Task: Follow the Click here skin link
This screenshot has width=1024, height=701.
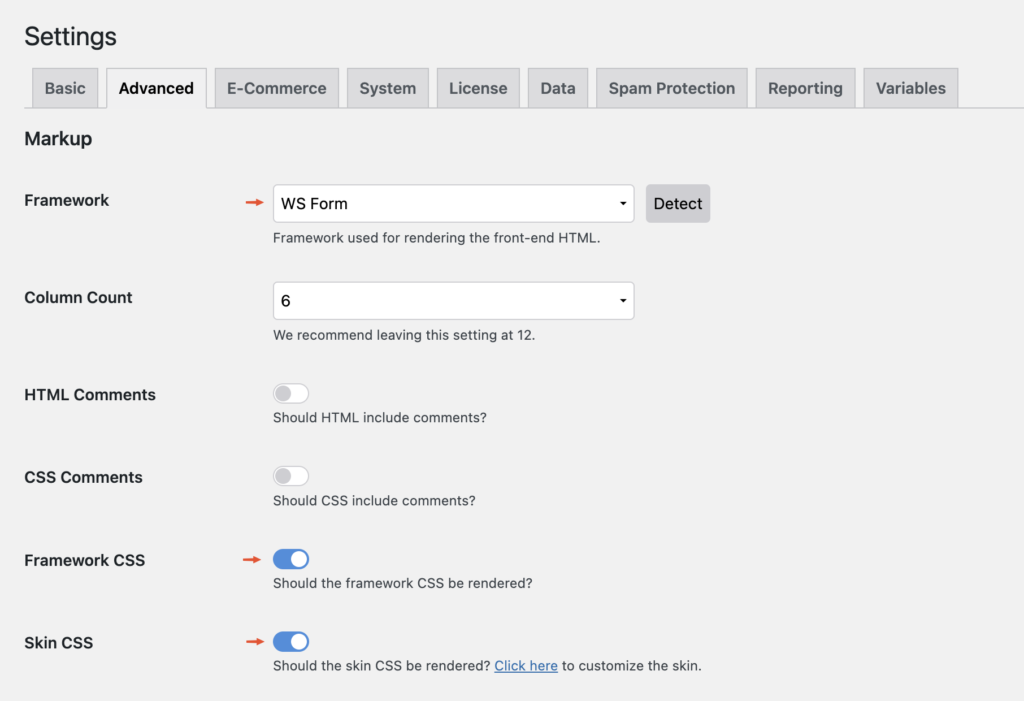Action: (526, 666)
